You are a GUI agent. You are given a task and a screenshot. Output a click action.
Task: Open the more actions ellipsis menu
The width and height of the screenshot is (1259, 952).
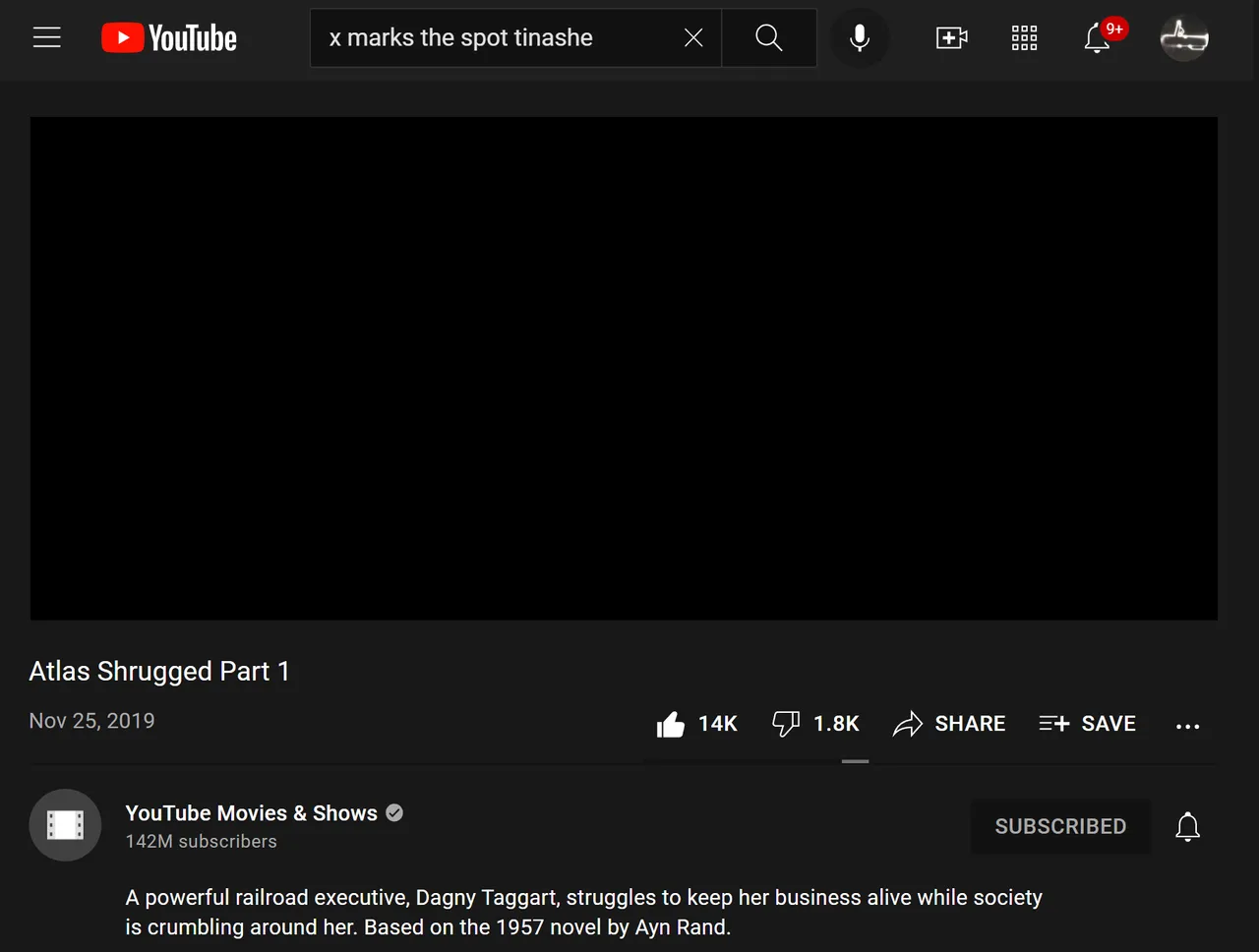point(1187,726)
